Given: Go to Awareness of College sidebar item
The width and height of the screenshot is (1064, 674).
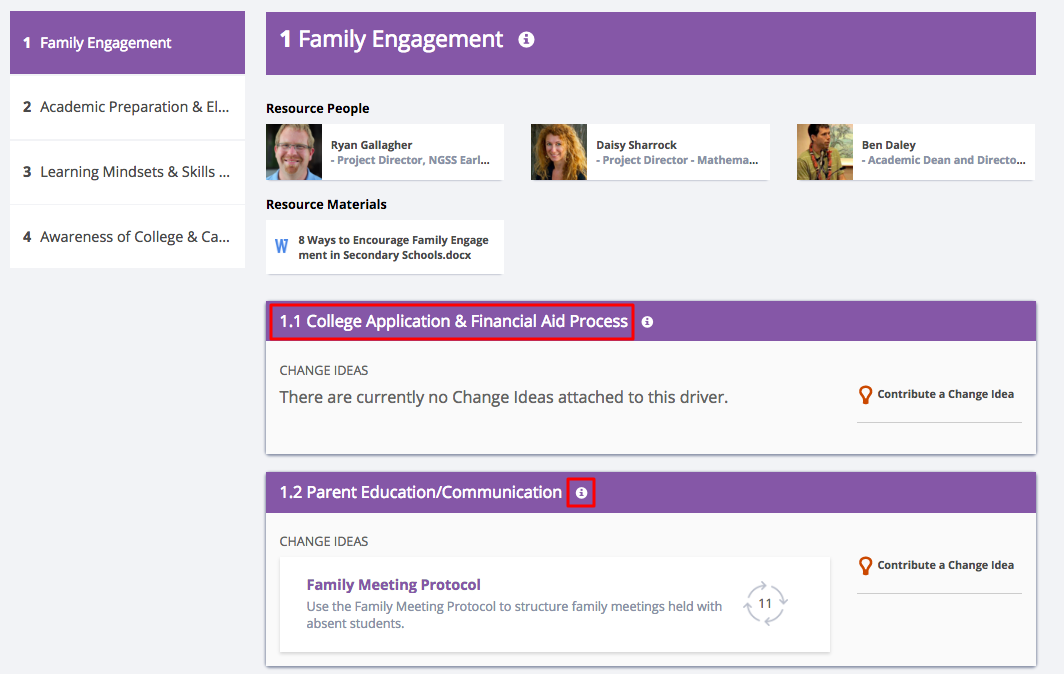Looking at the screenshot, I should point(128,237).
